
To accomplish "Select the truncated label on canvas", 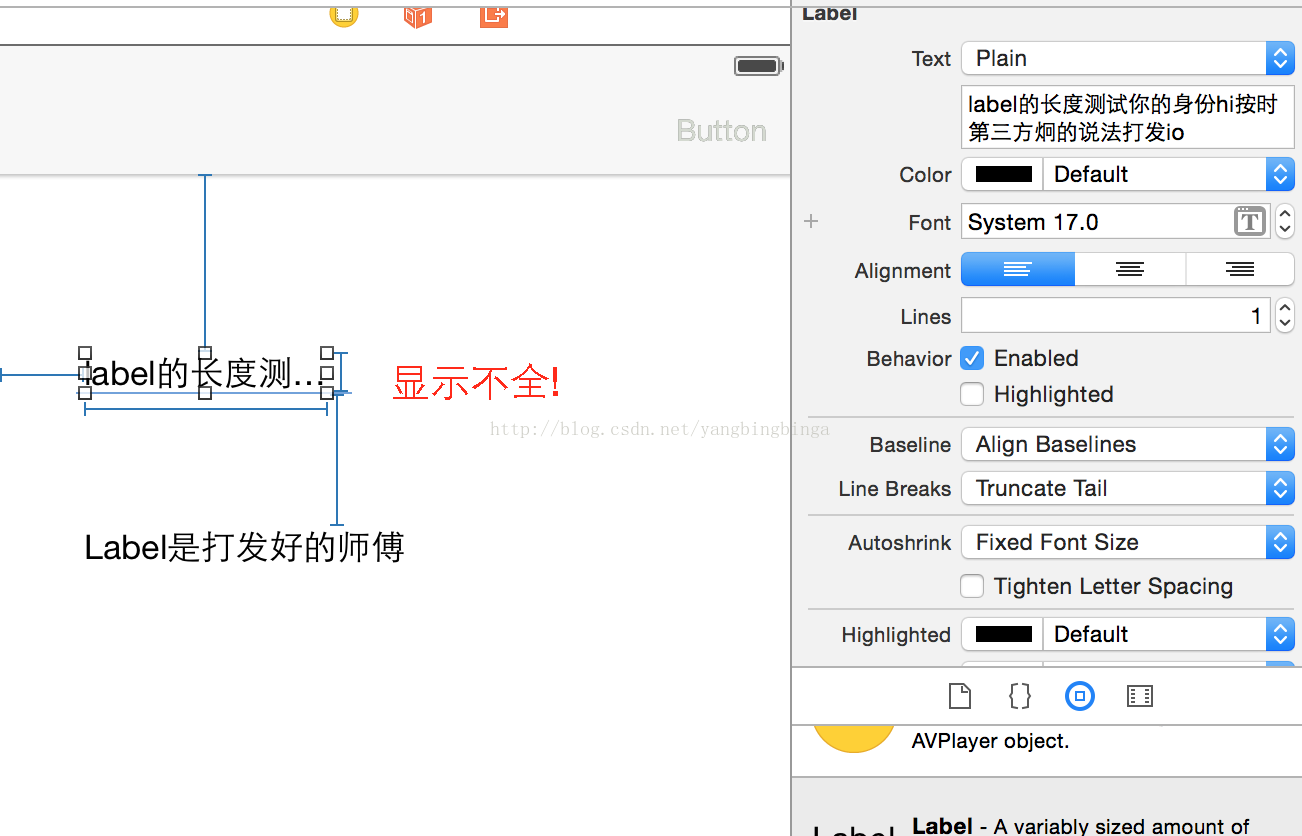I will (x=206, y=374).
